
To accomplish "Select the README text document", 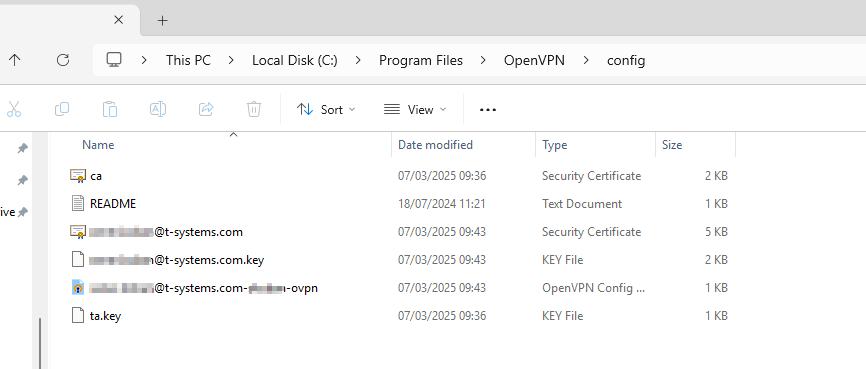I will [x=113, y=204].
